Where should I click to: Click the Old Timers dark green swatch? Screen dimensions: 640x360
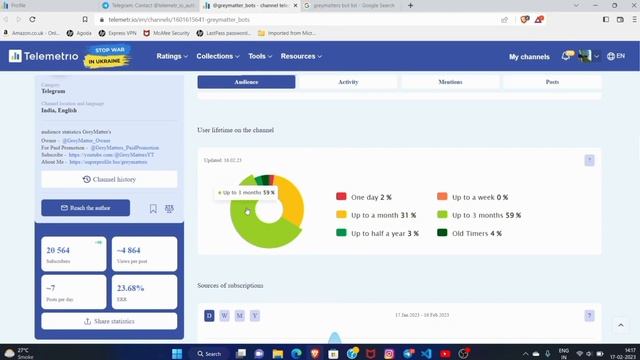(x=442, y=233)
